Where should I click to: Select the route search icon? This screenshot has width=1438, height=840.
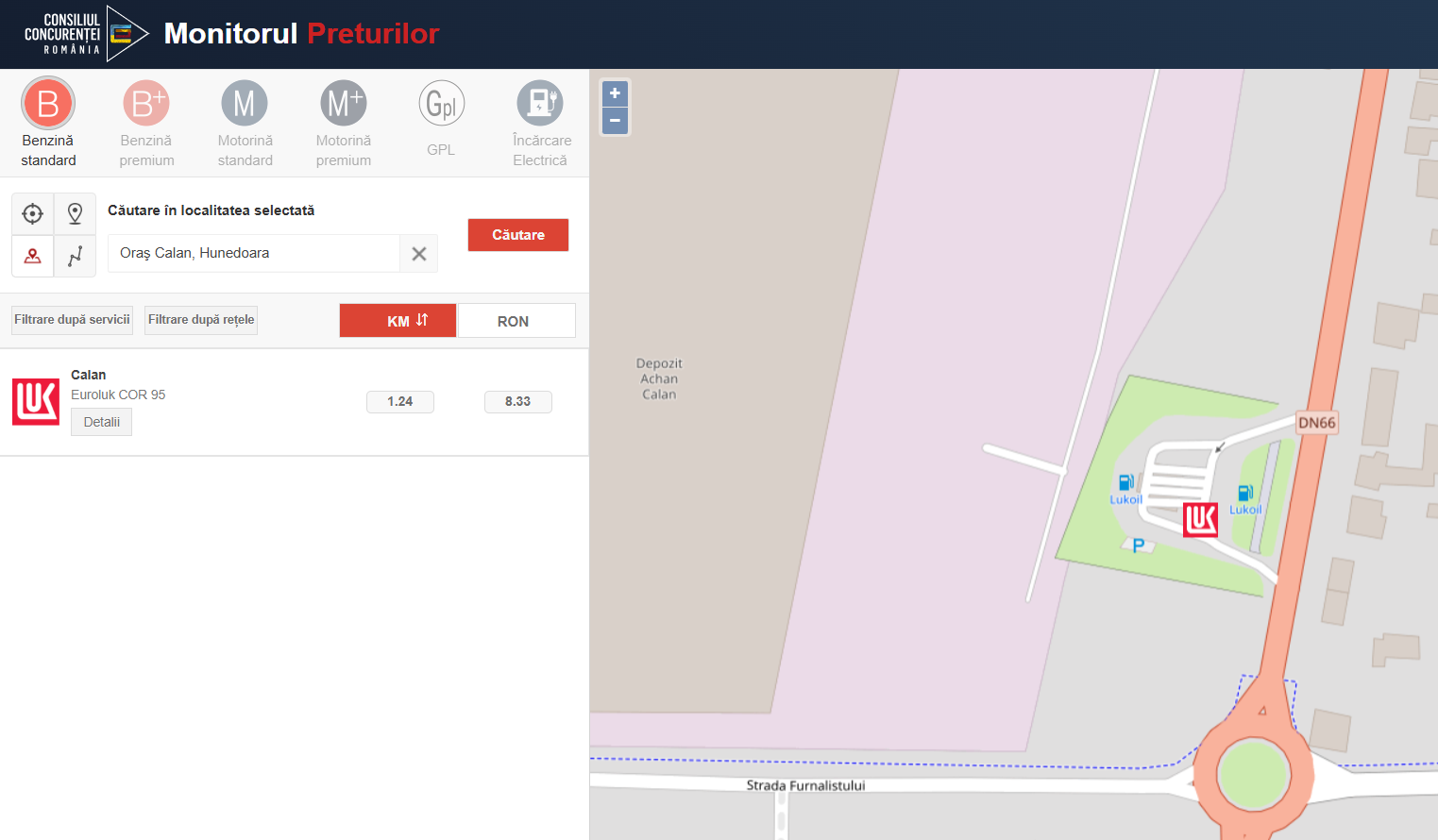pos(75,256)
